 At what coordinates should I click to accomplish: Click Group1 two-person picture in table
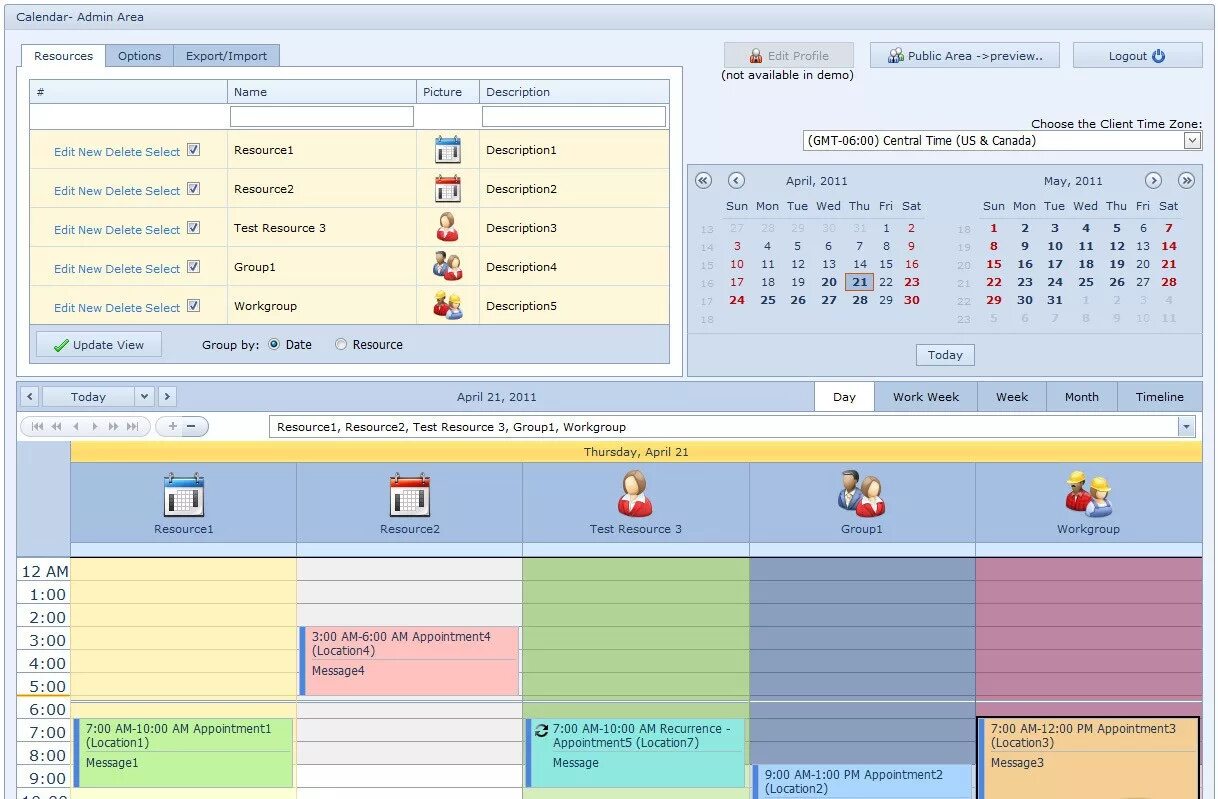448,267
